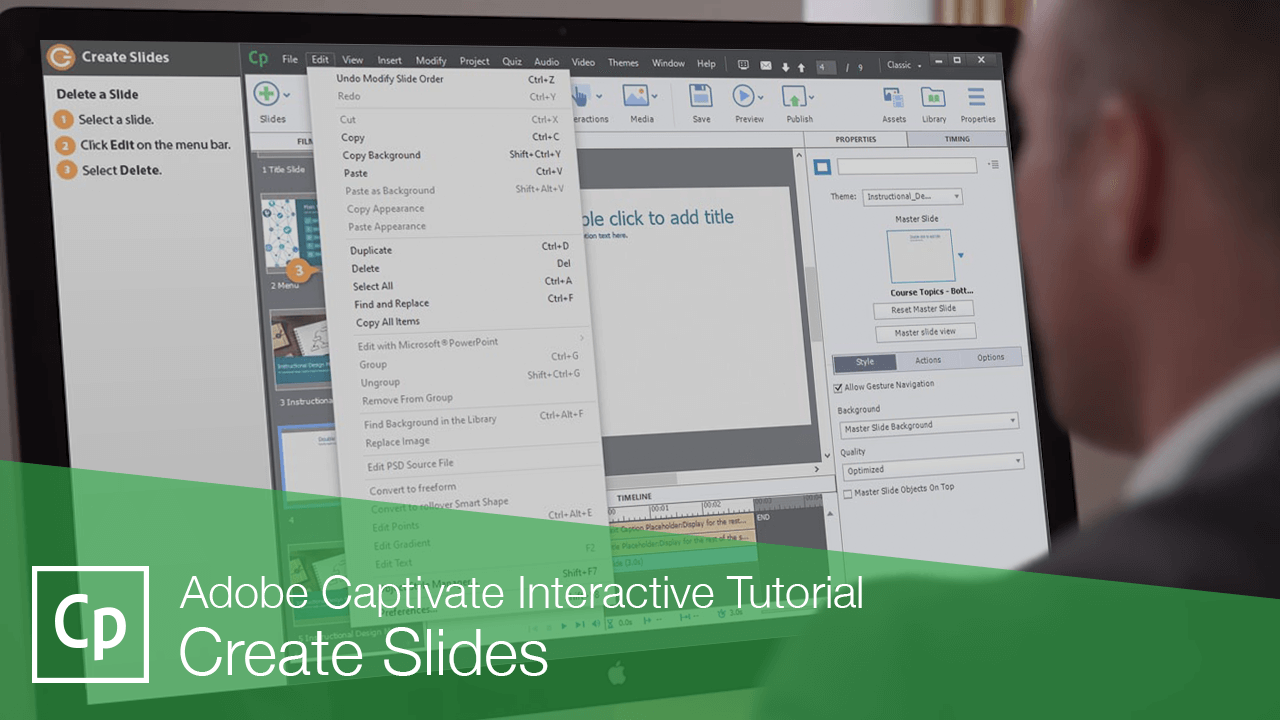Click the envelope mail icon

[766, 66]
